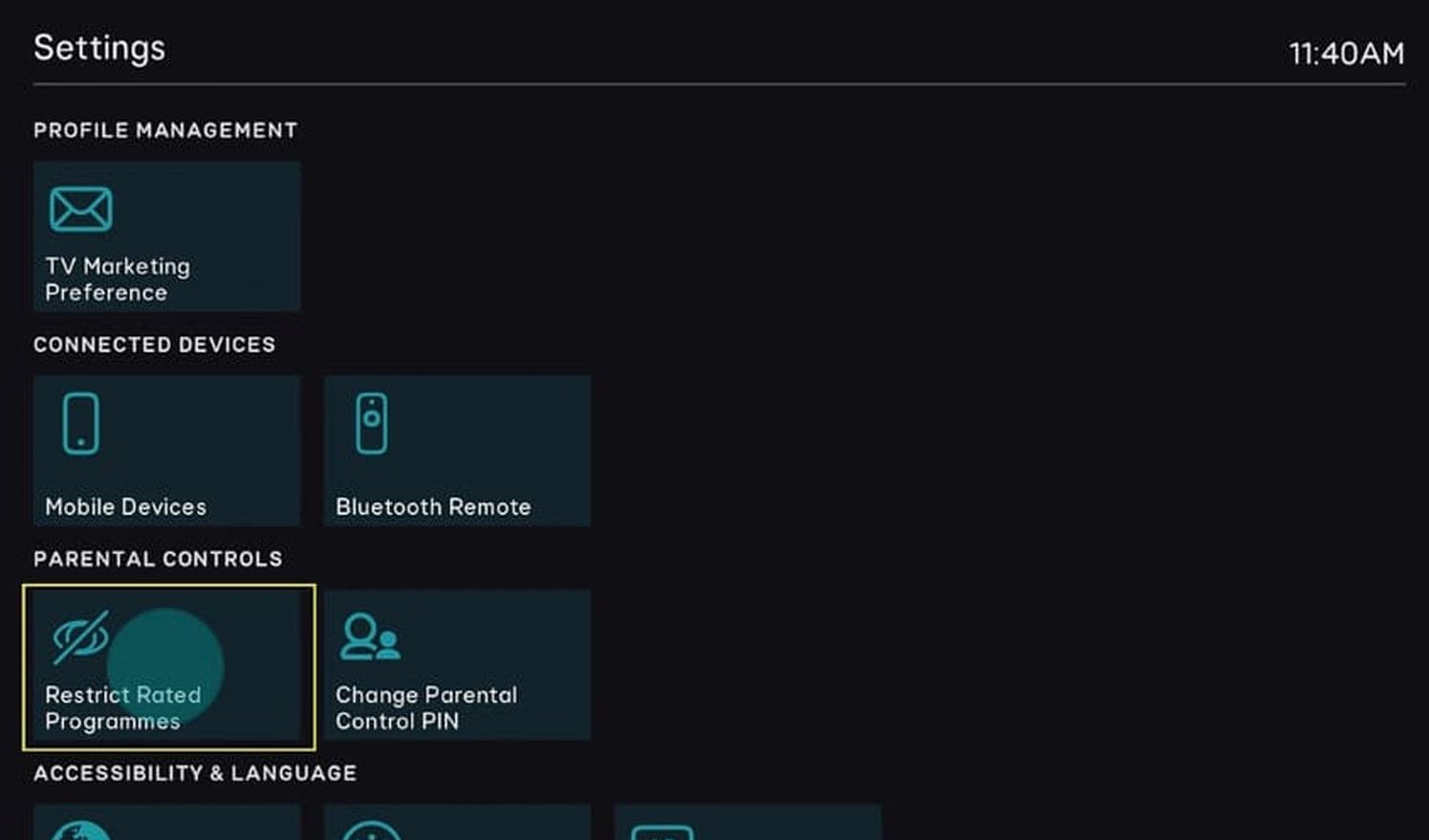
Task: Open the globe icon tile under Accessibility & Language
Action: [167, 823]
